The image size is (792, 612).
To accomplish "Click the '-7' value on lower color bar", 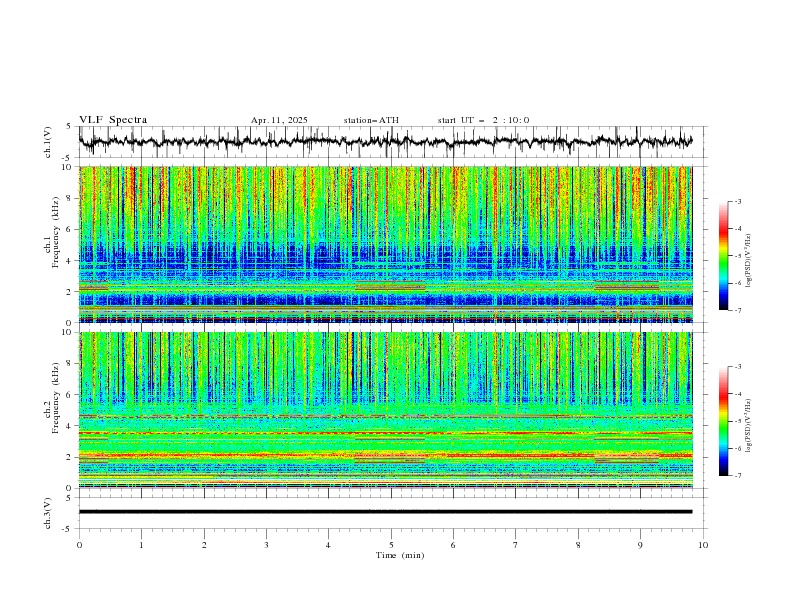I will [737, 476].
